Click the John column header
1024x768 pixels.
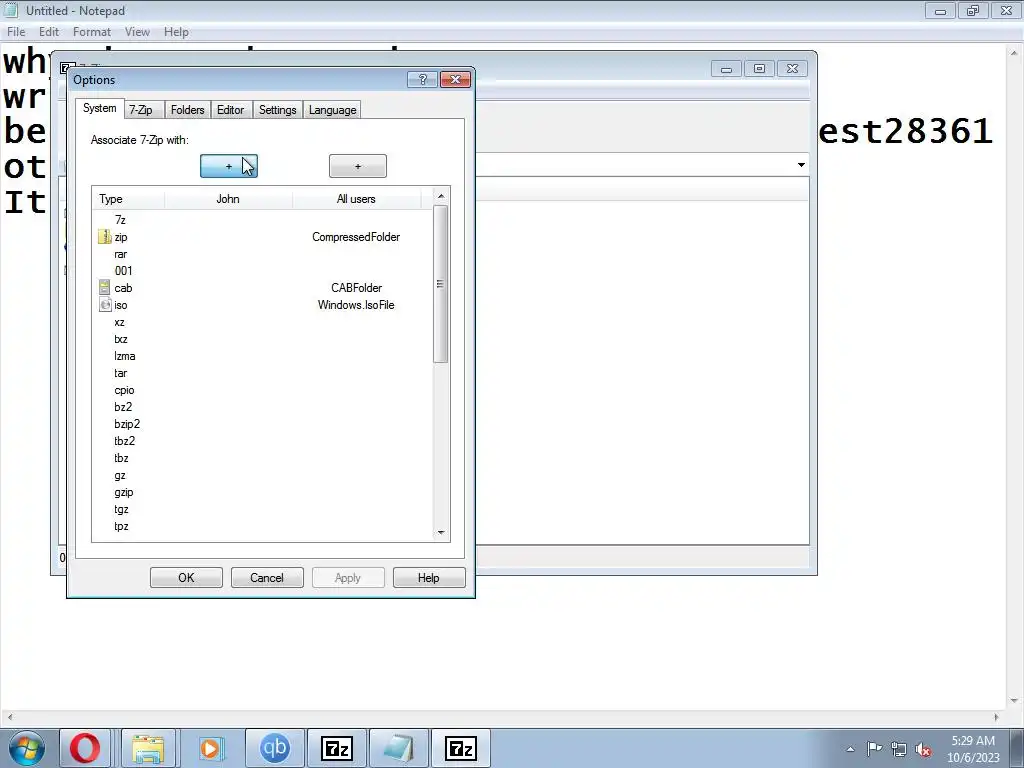click(228, 199)
